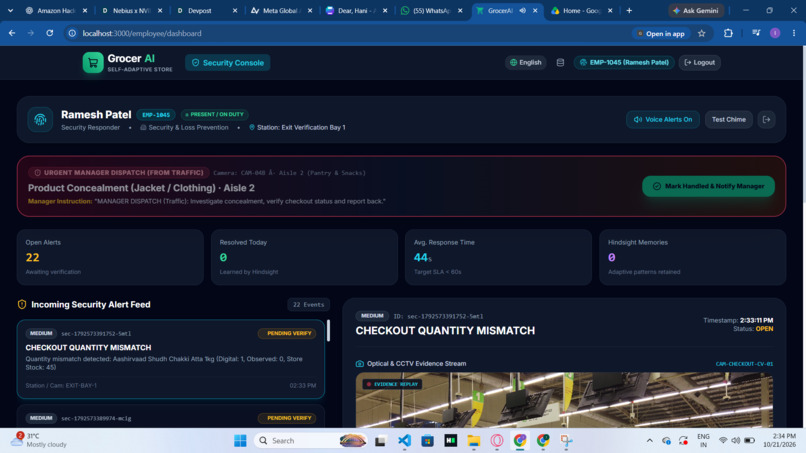Switch to the Amazon Hack browser tab
The width and height of the screenshot is (806, 453).
[x=56, y=10]
